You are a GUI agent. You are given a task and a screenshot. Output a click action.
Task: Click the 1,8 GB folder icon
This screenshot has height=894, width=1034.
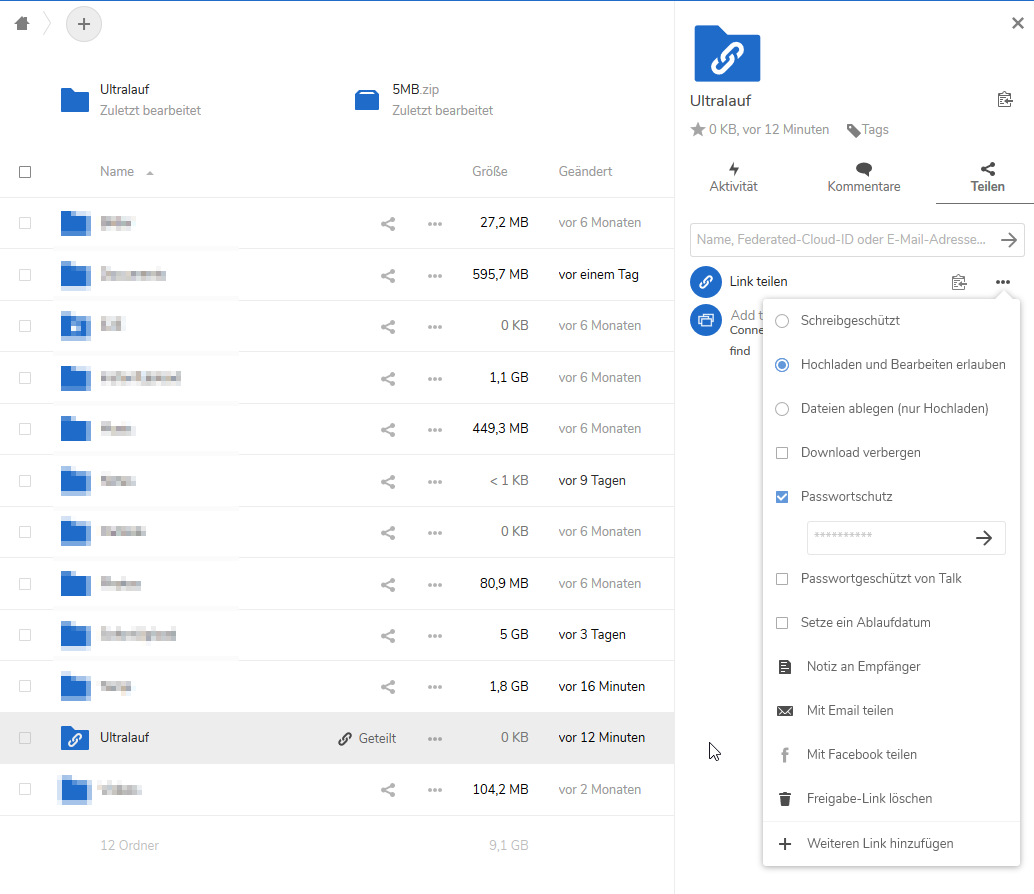(75, 686)
